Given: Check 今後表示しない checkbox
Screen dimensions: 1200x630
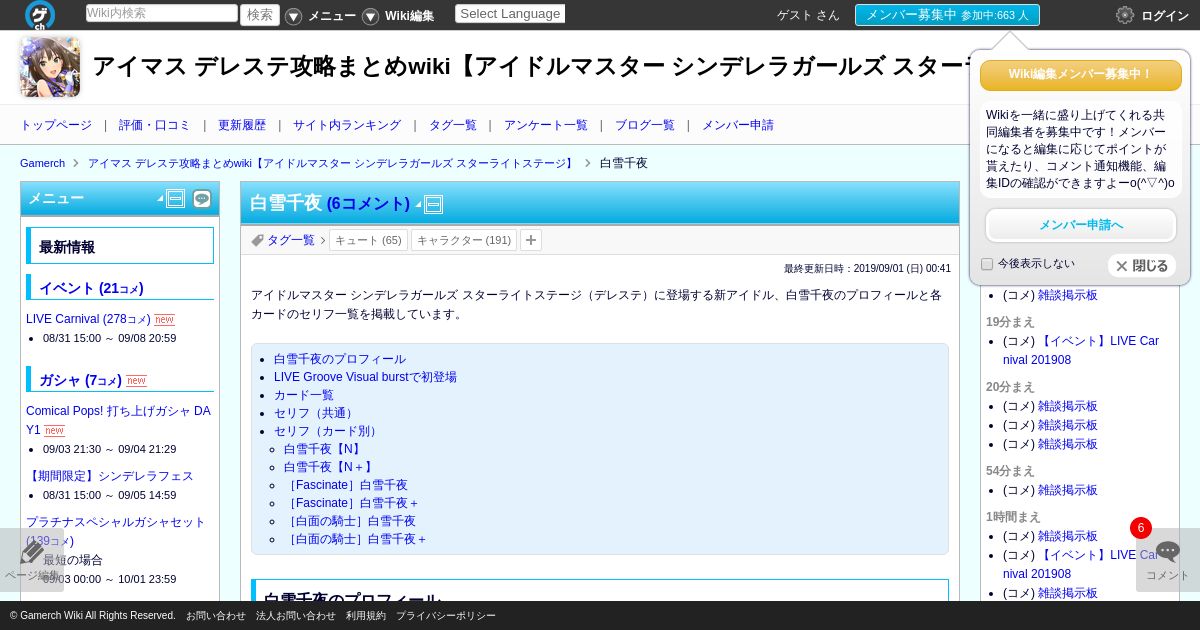Looking at the screenshot, I should [x=987, y=264].
